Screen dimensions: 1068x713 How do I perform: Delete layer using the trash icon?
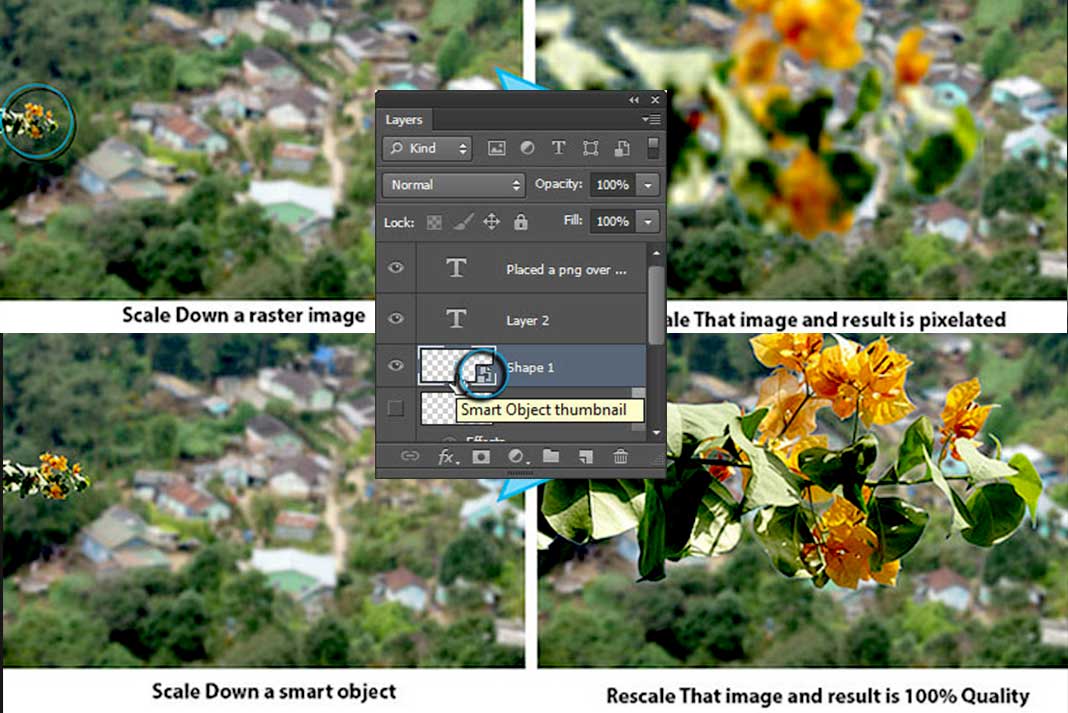621,456
